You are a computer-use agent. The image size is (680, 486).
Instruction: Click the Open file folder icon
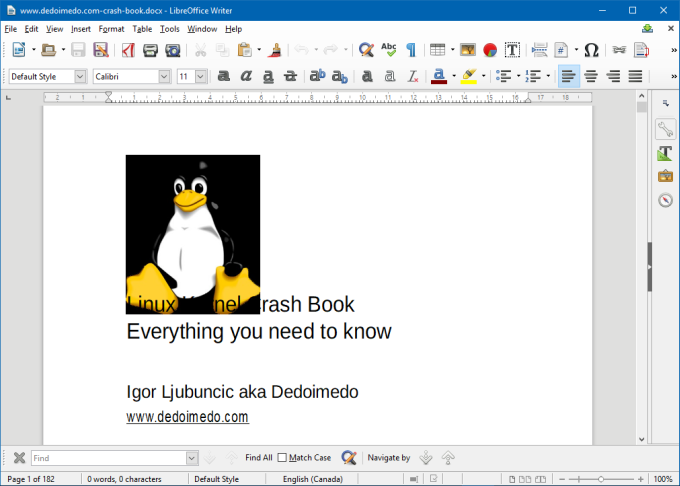click(49, 50)
